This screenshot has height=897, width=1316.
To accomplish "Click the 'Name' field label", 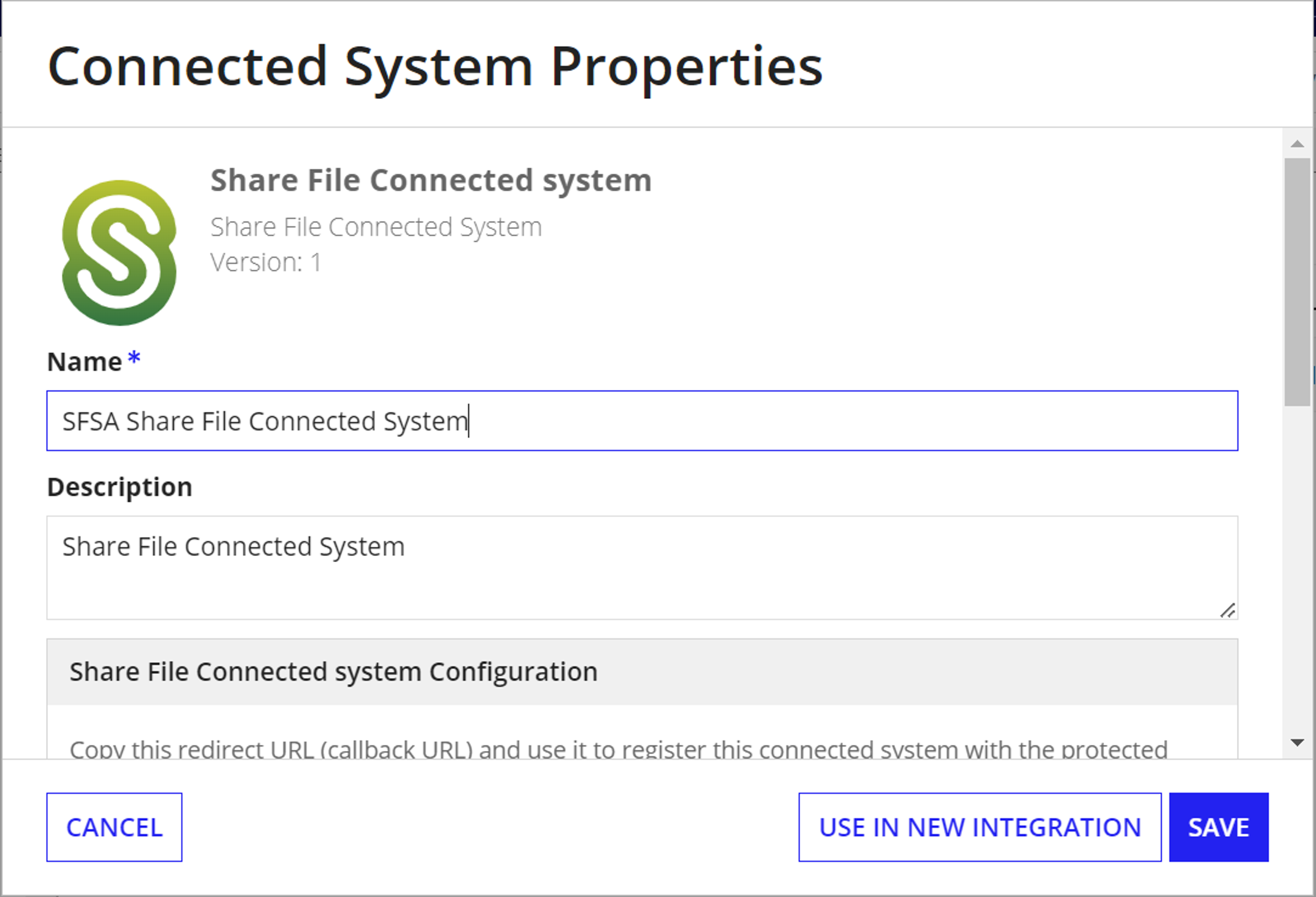I will [x=84, y=362].
